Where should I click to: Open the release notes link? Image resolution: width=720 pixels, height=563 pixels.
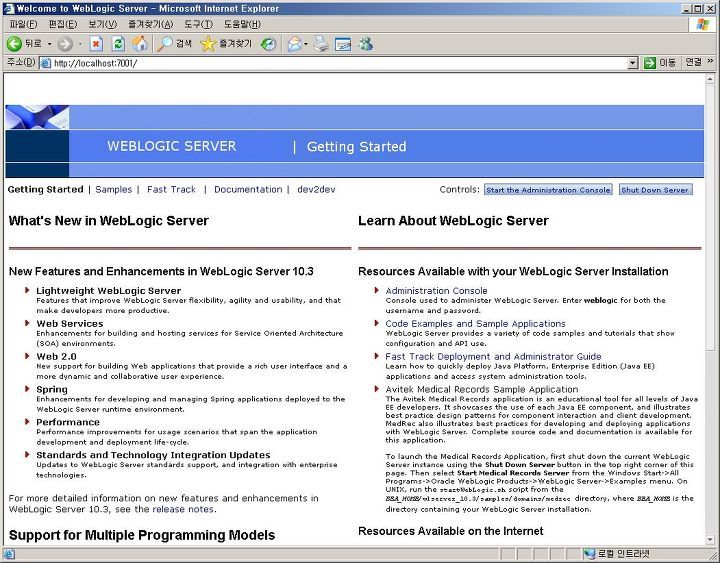(x=183, y=509)
